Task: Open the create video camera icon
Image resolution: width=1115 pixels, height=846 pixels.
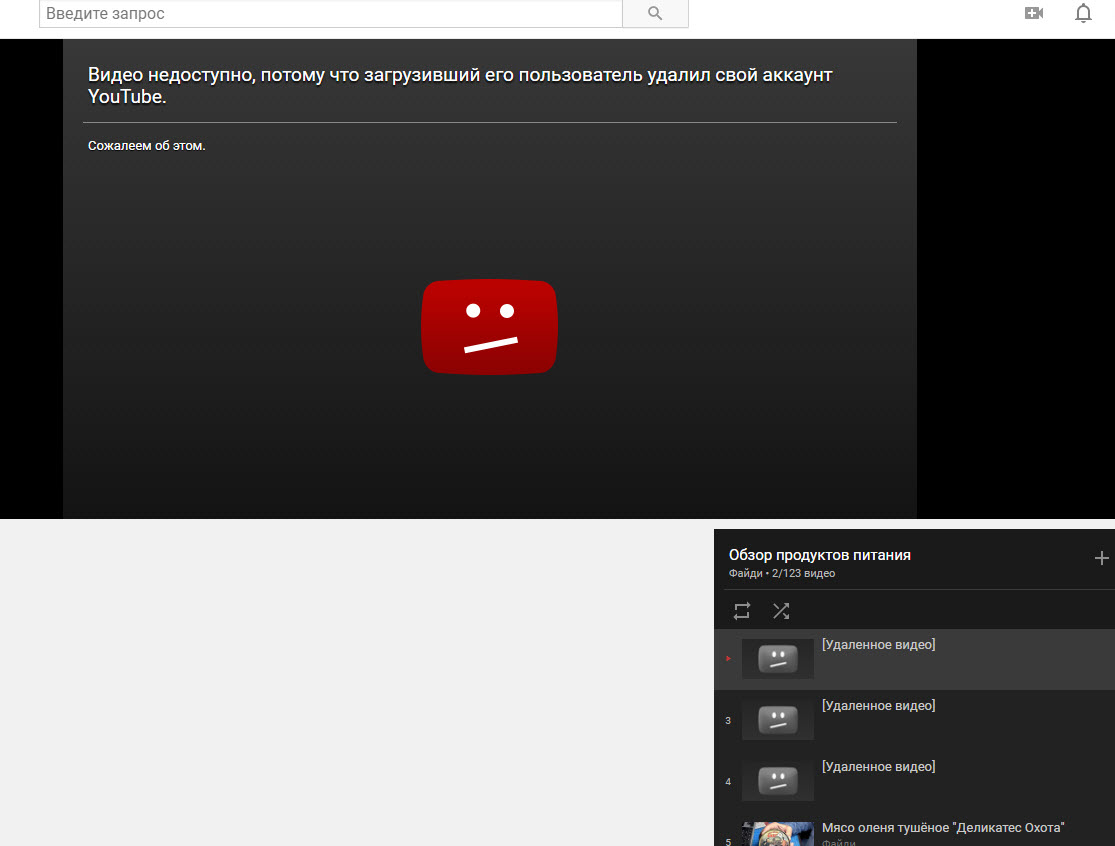Action: point(1034,14)
